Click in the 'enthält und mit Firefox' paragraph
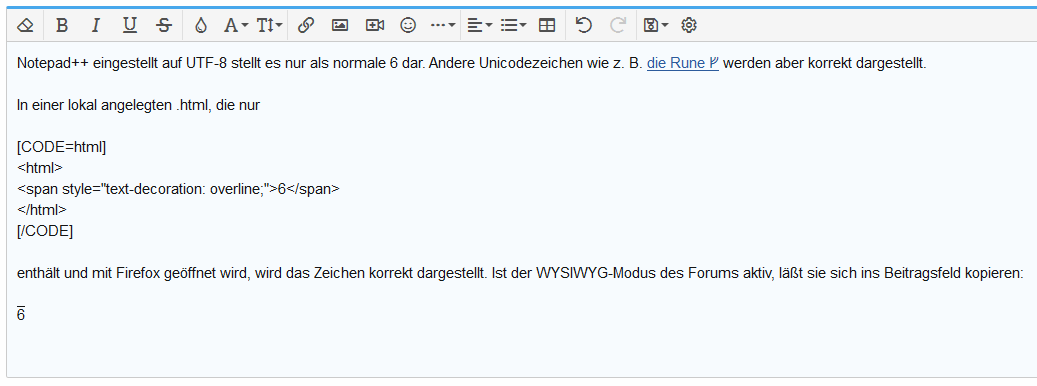 [520, 274]
